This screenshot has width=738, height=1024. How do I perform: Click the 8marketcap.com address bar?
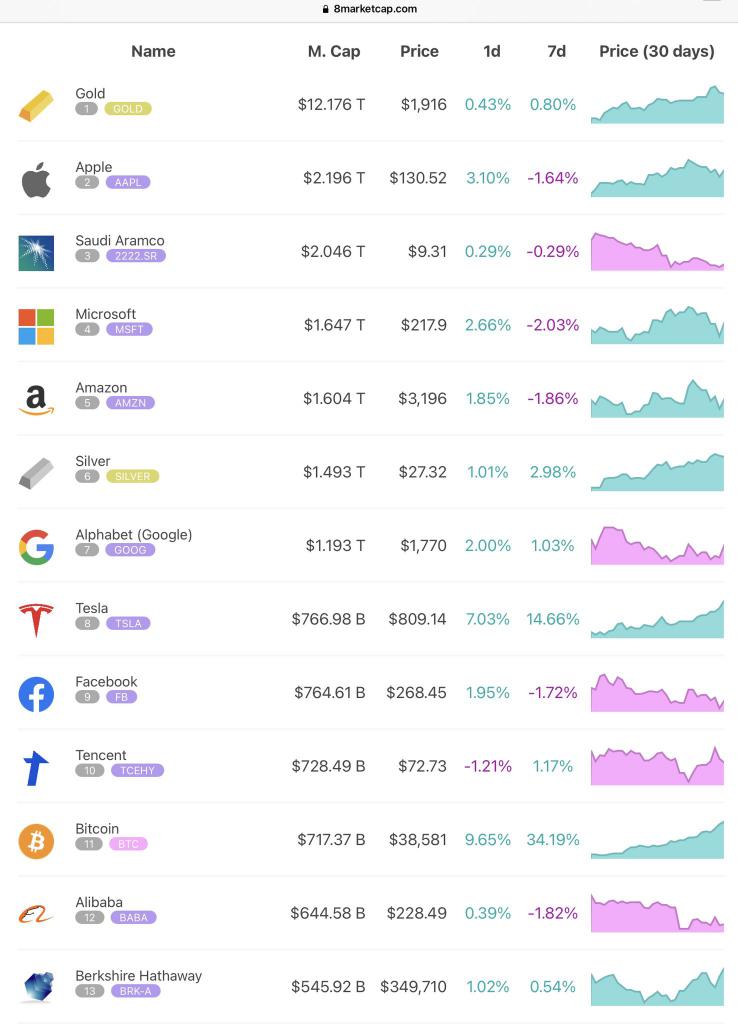point(369,9)
